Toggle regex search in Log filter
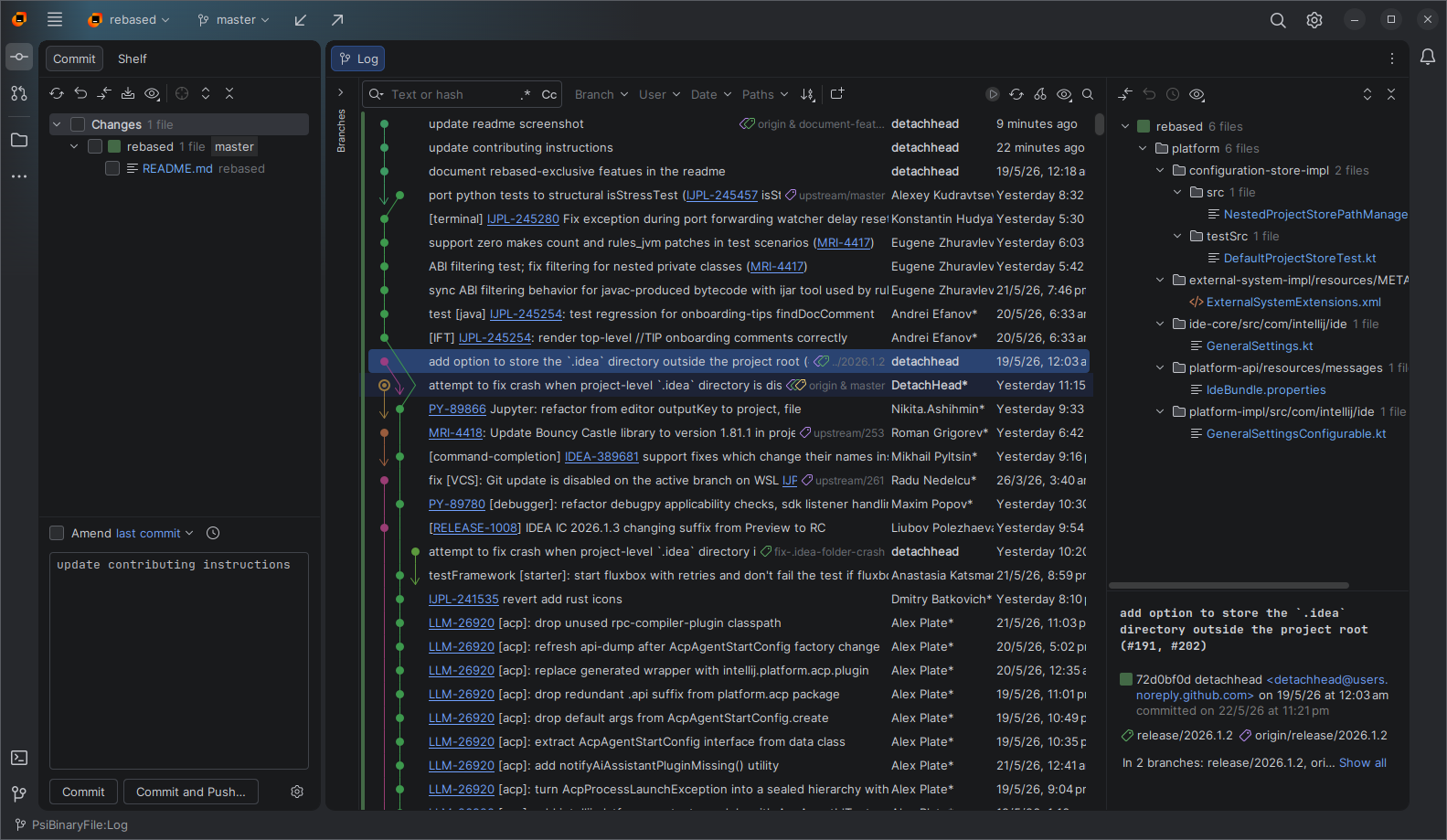Screen dimensions: 1447x840 [526, 94]
